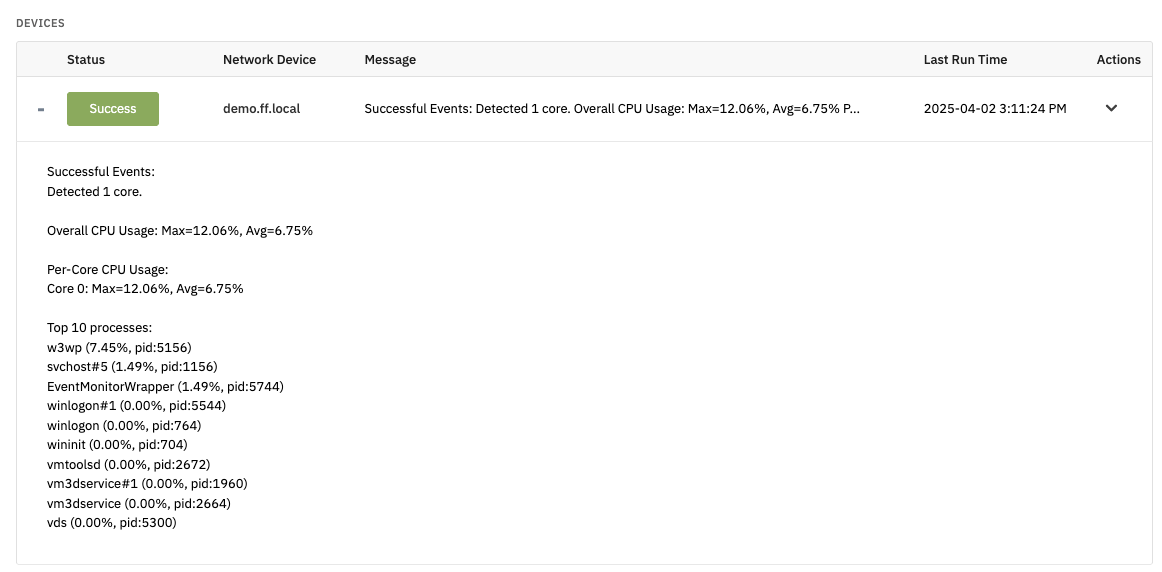
Task: Click the vds process entry
Action: click(112, 522)
